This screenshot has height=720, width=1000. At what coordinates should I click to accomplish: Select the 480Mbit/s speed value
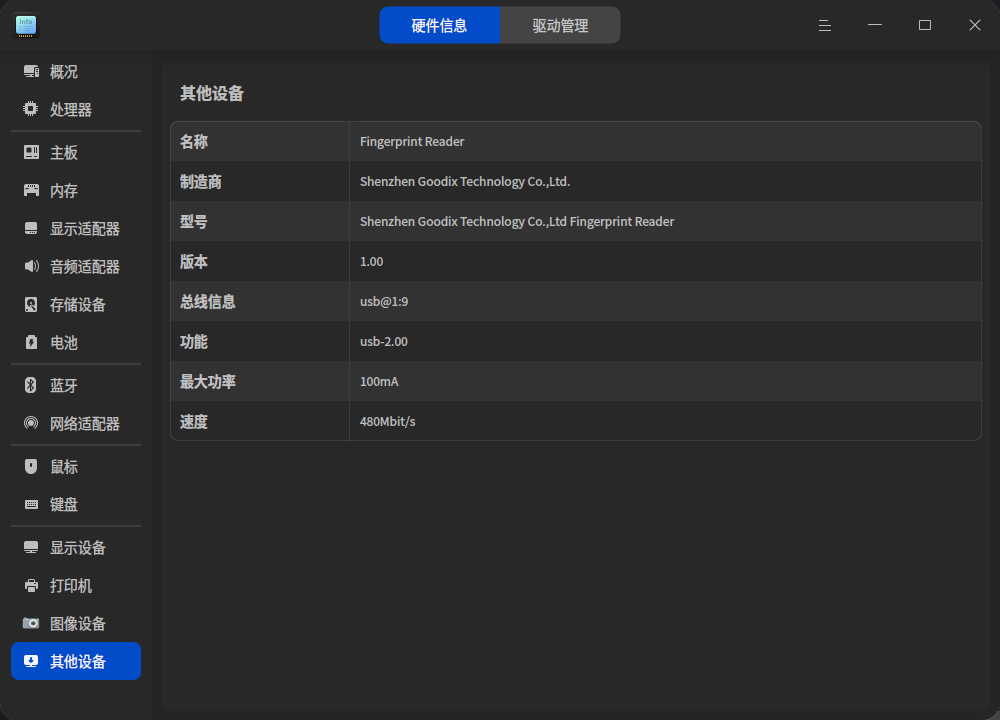(x=388, y=422)
